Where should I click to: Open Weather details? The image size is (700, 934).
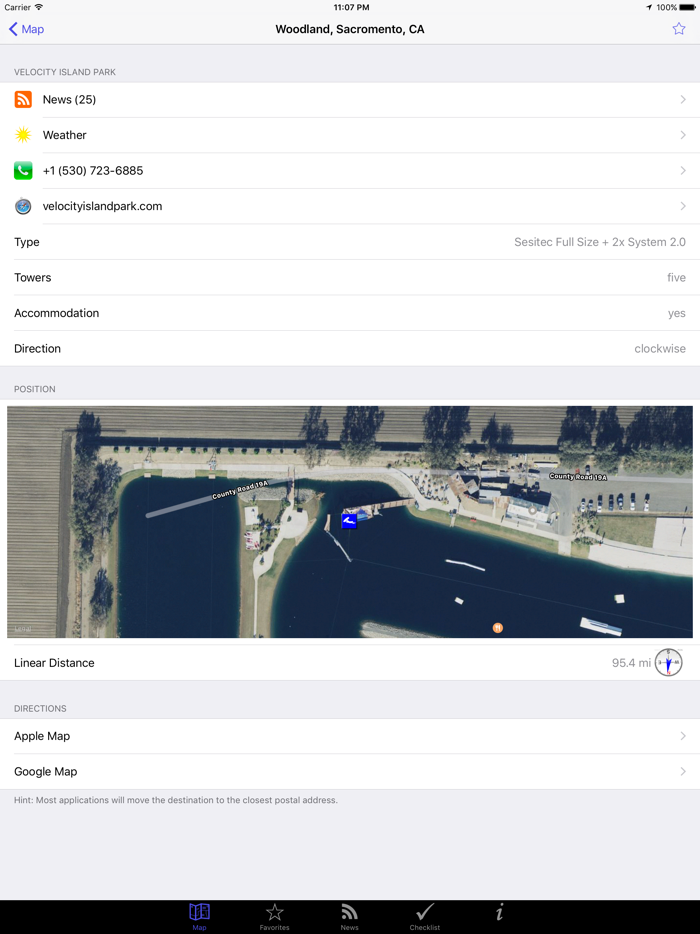(x=350, y=135)
